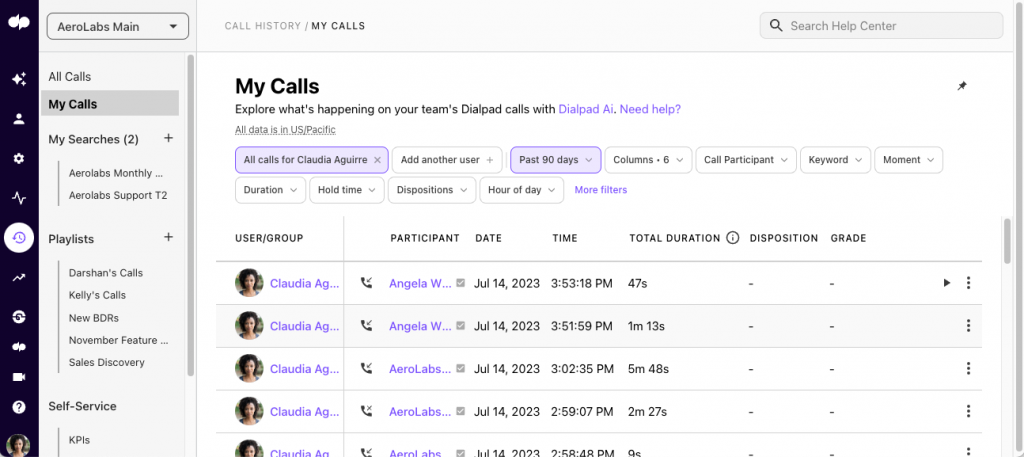The height and width of the screenshot is (457, 1024).
Task: Open the help question mark icon
Action: point(18,407)
